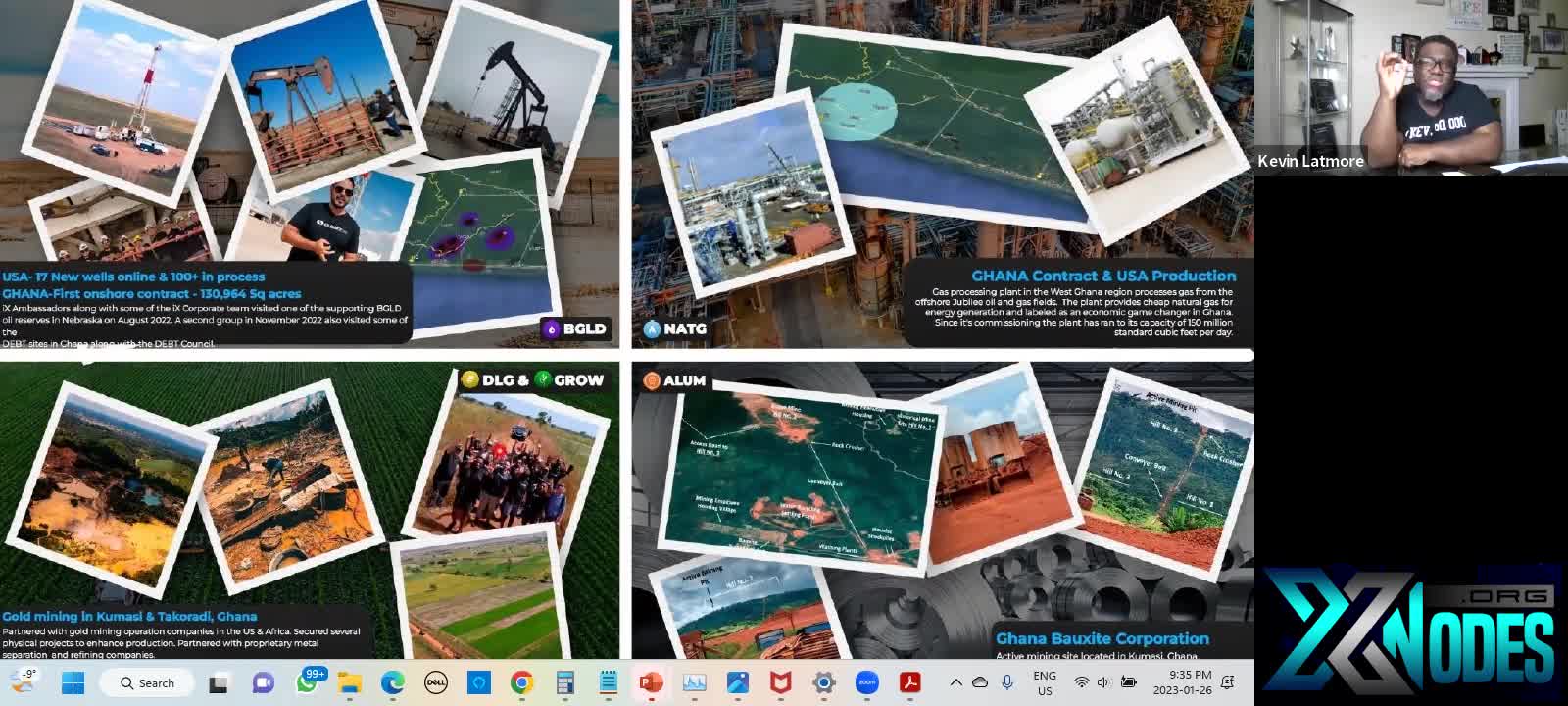Open Windows Settings gear in the taskbar
The height and width of the screenshot is (706, 1568).
coord(824,682)
